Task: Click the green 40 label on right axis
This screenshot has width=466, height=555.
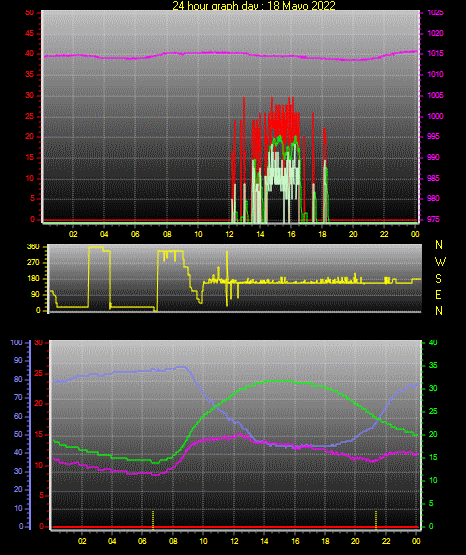Action: pyautogui.click(x=433, y=342)
